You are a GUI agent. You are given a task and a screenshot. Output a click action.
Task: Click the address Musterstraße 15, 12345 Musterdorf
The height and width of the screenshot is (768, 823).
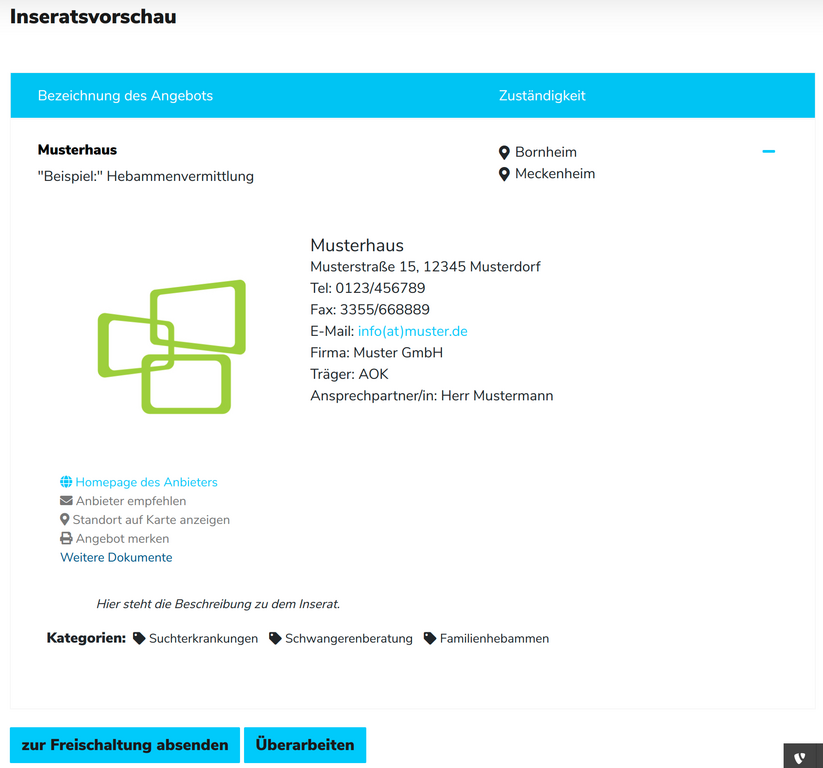pyautogui.click(x=425, y=267)
